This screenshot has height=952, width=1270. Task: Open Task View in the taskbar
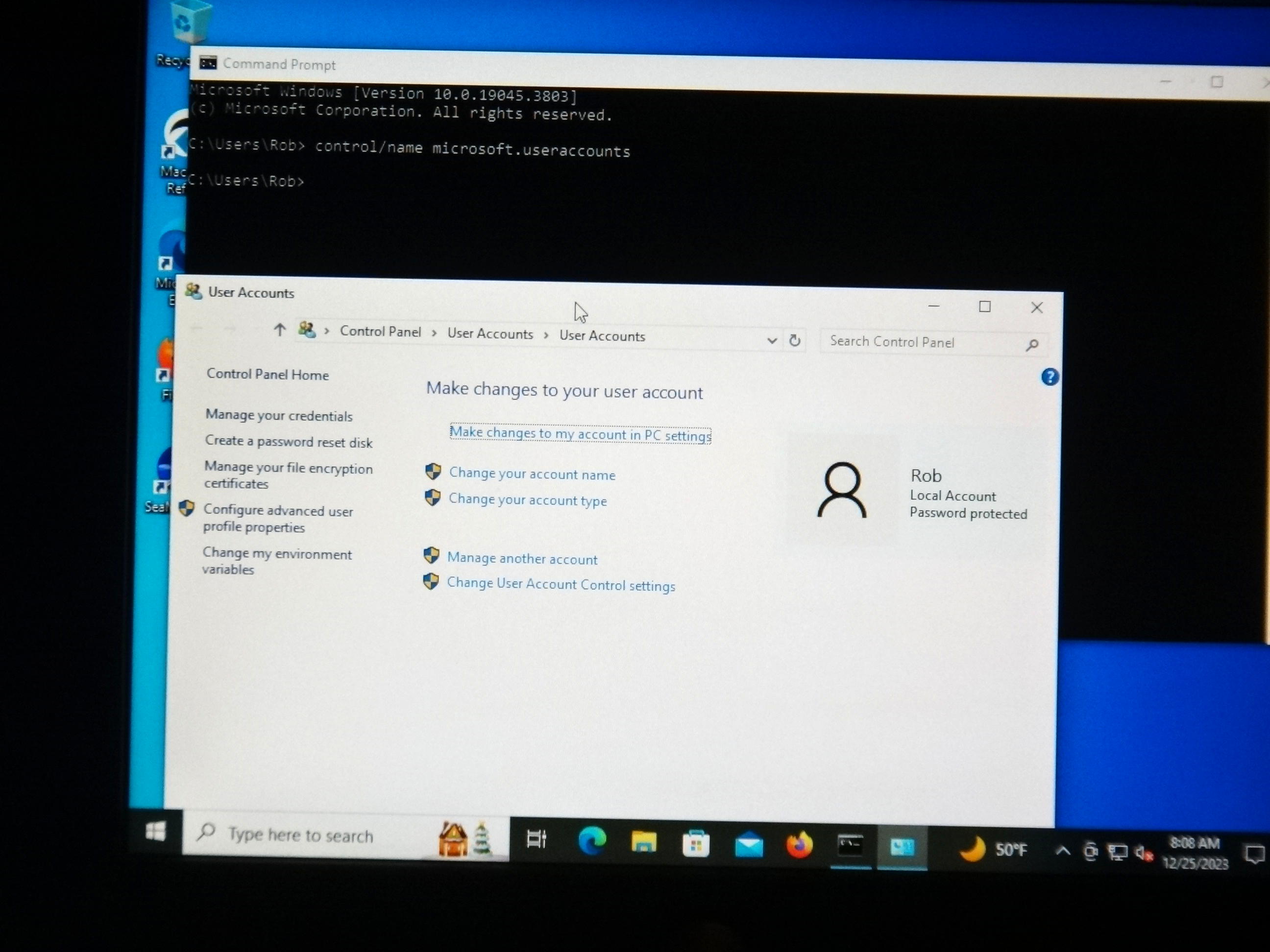click(x=537, y=839)
